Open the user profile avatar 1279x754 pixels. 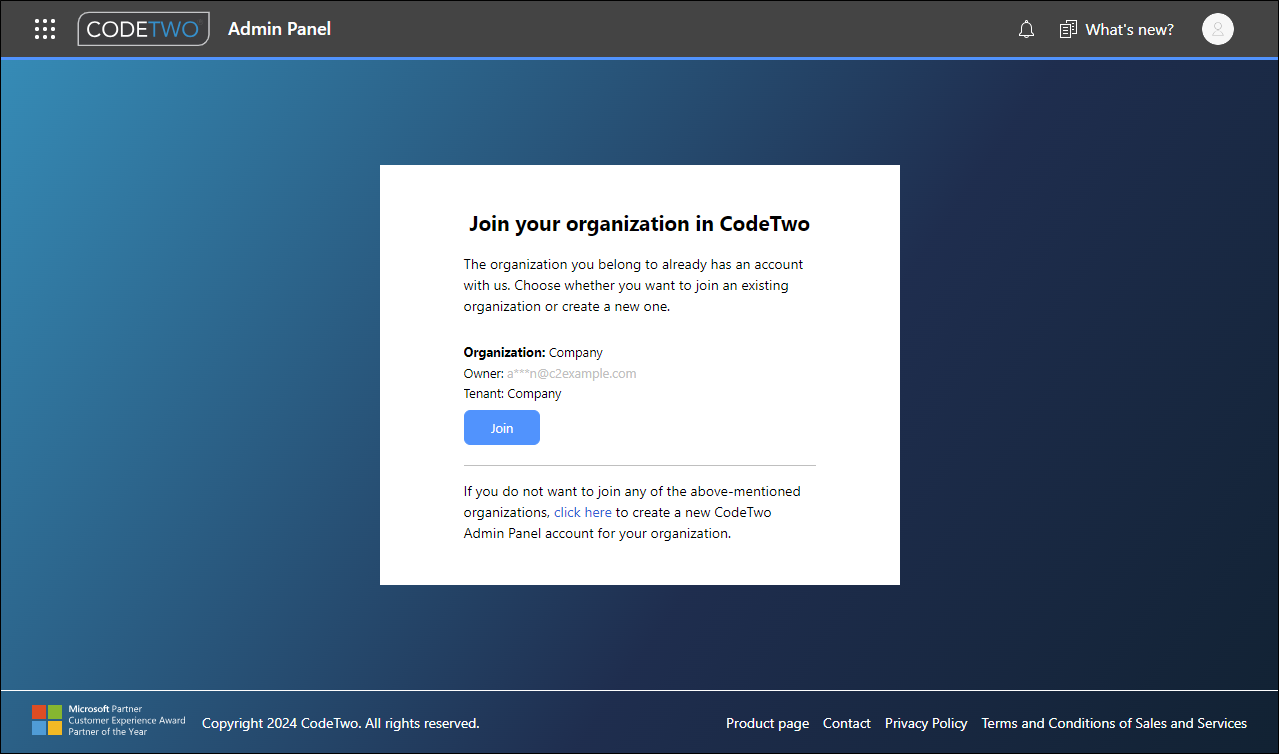pos(1217,29)
